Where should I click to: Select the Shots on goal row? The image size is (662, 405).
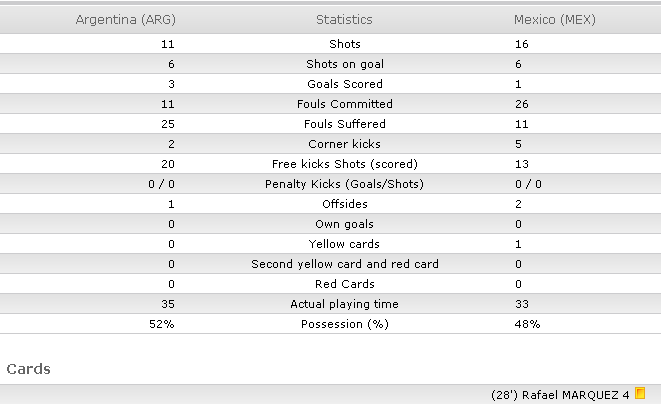(x=331, y=64)
